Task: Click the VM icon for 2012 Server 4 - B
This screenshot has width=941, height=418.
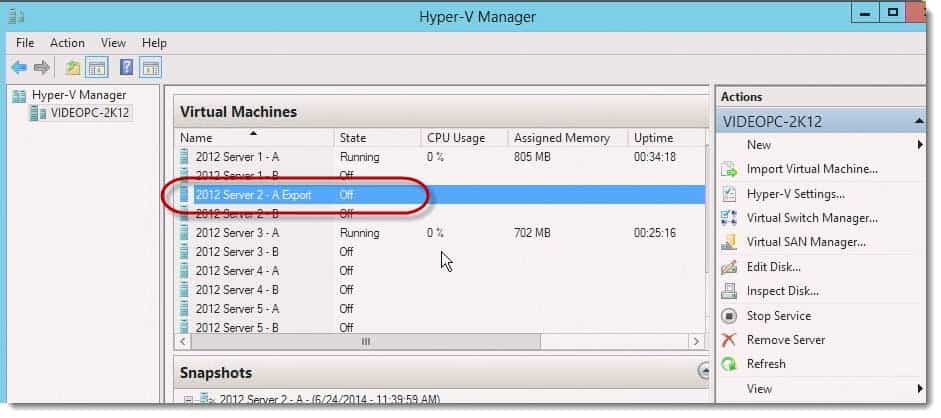Action: (x=184, y=290)
